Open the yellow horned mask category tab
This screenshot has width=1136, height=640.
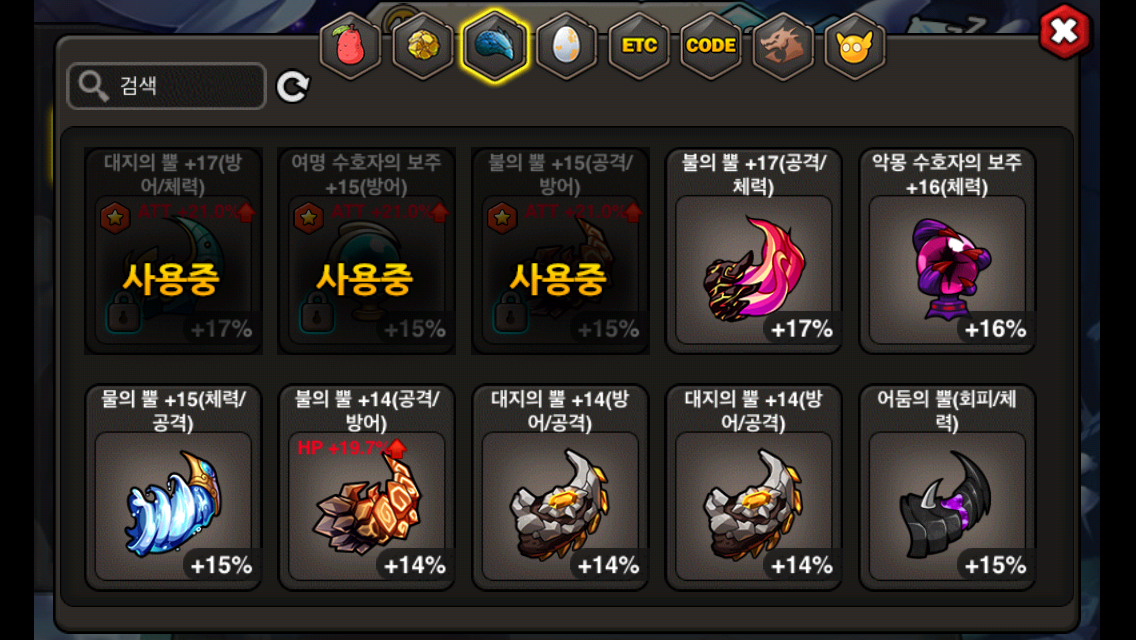[x=855, y=46]
